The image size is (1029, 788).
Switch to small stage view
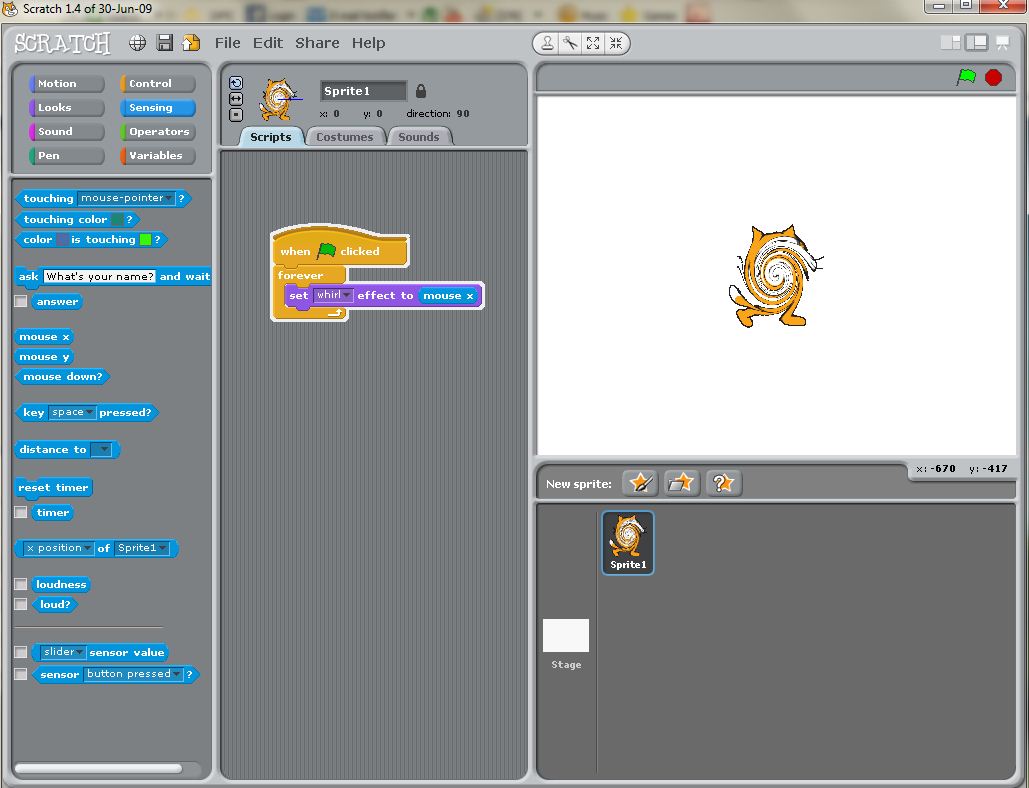tap(950, 43)
